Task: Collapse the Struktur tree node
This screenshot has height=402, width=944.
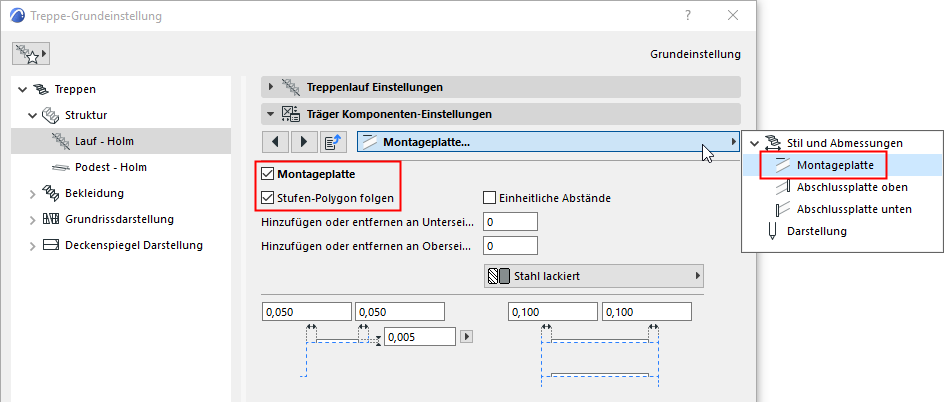Action: (x=33, y=116)
